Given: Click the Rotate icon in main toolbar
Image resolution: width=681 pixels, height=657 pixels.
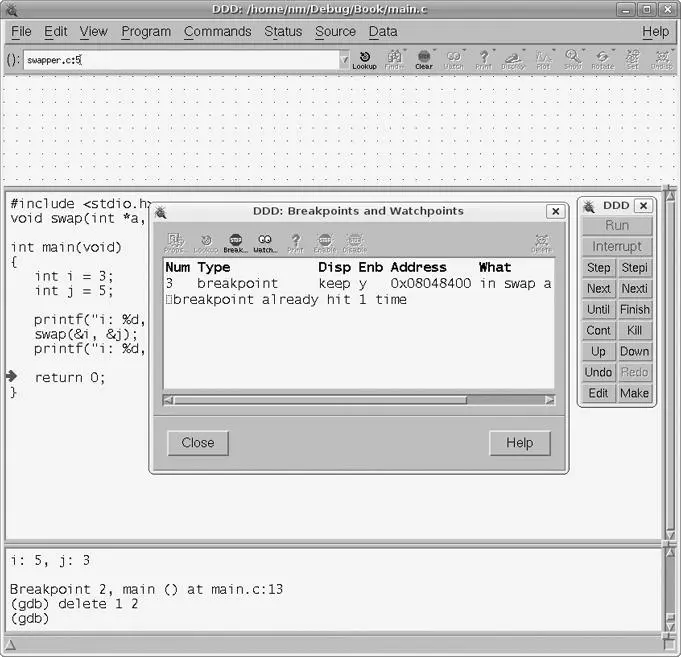Looking at the screenshot, I should point(602,59).
